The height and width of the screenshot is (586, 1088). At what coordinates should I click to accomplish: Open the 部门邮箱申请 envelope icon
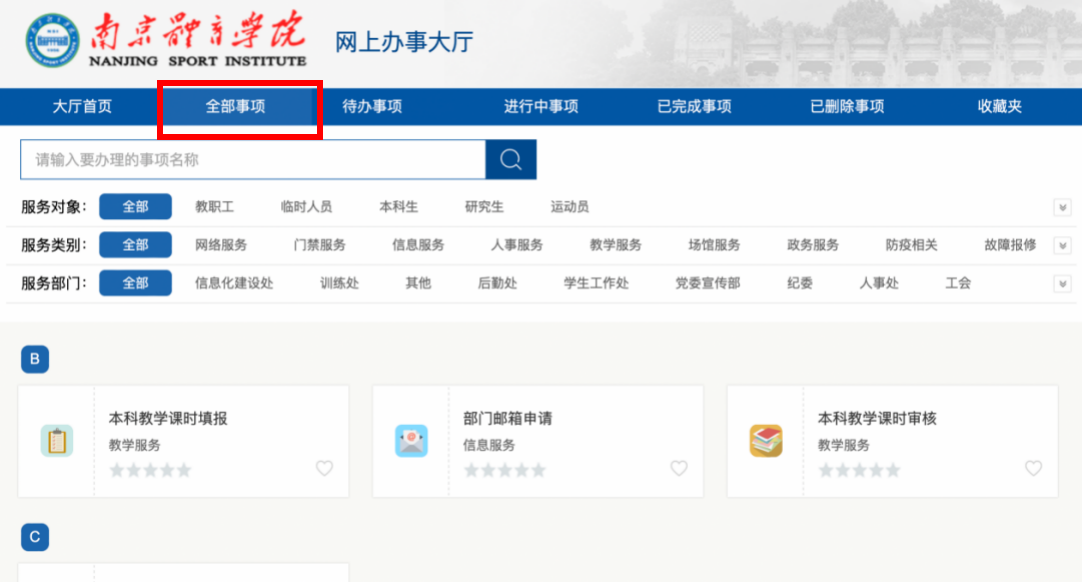(x=411, y=441)
